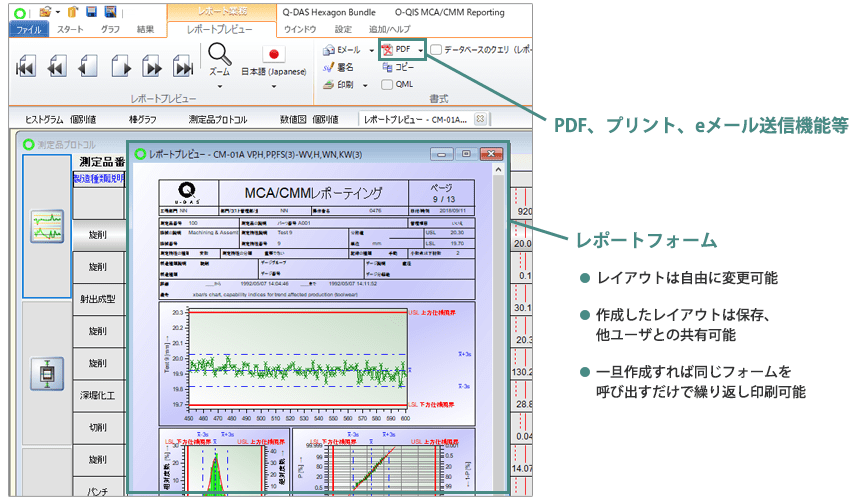Switch to the 結果 ribbon tab
Screen dimensions: 866x500
(145, 29)
